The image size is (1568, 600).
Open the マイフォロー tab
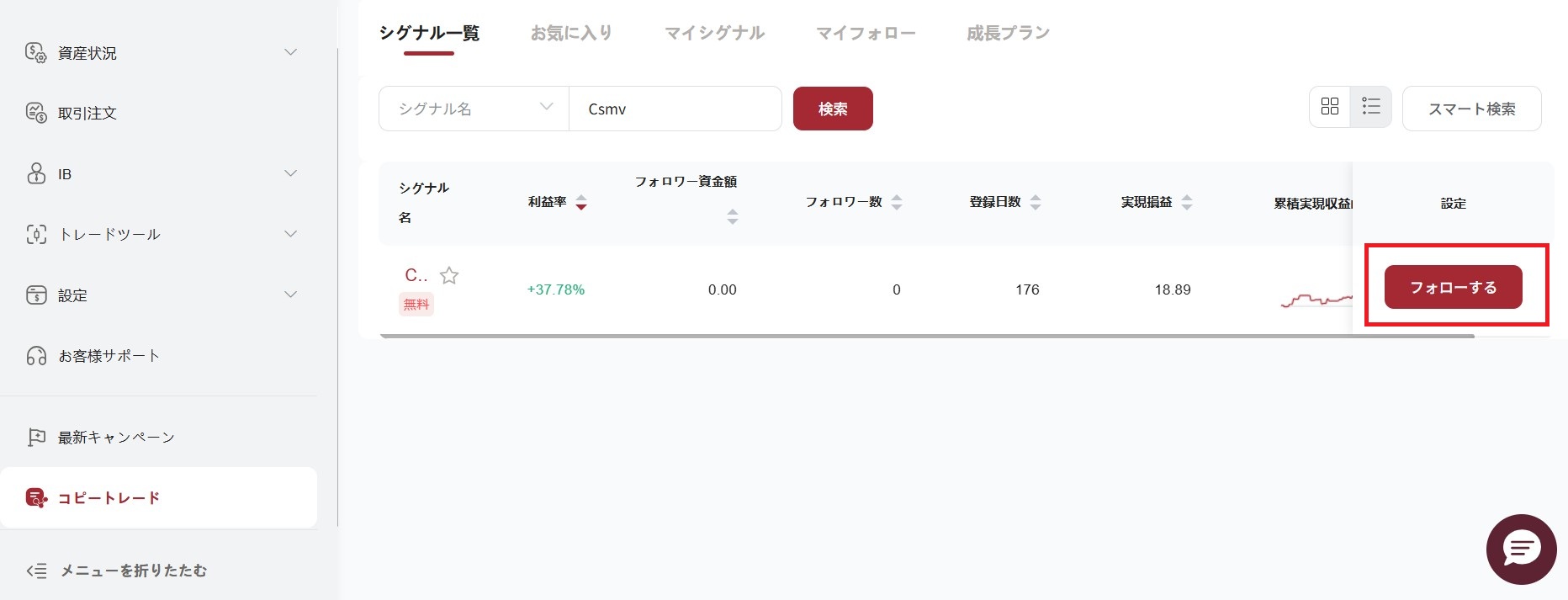866,33
